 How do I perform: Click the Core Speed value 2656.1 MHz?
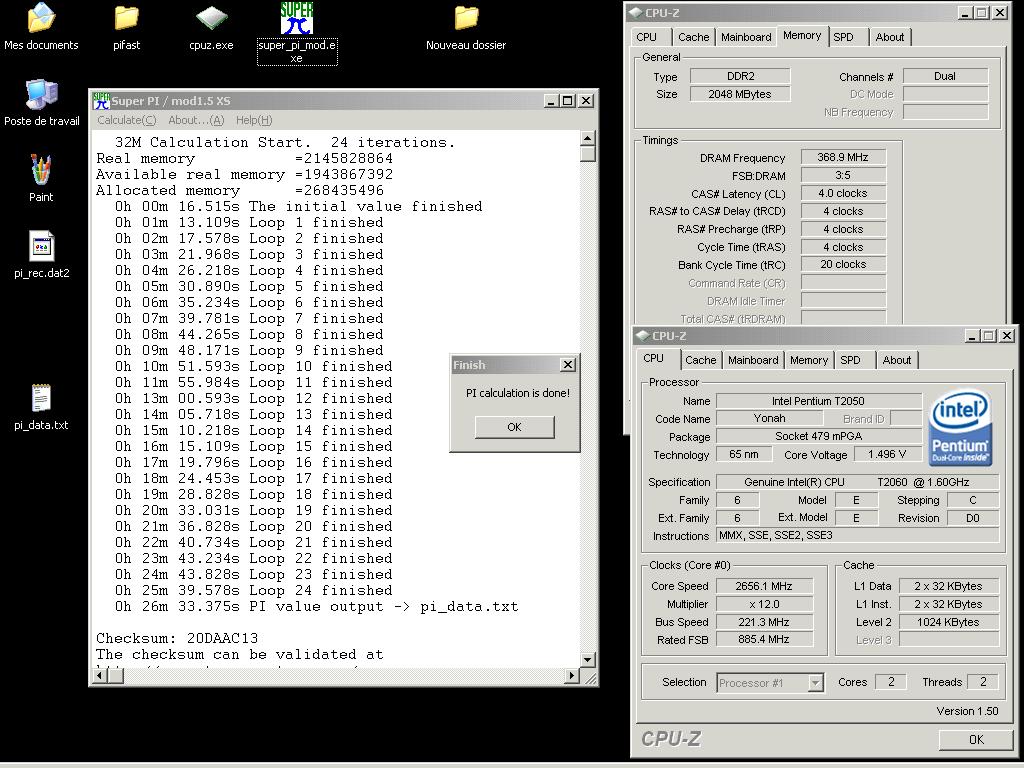(x=764, y=586)
